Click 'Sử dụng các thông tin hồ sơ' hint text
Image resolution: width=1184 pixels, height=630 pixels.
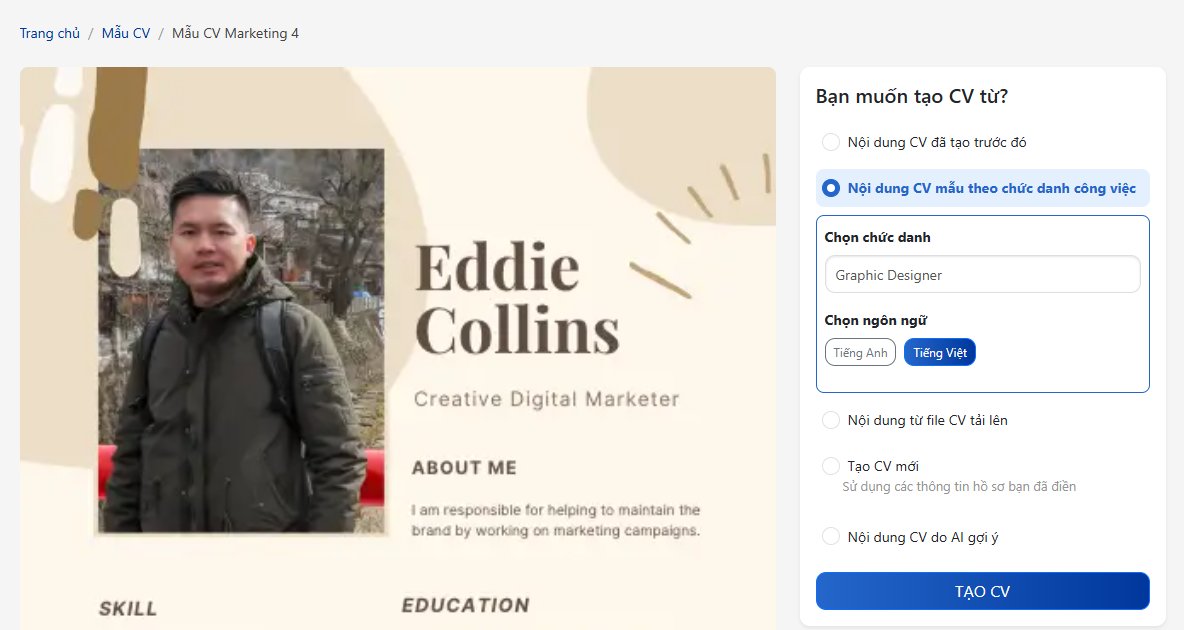(x=958, y=487)
